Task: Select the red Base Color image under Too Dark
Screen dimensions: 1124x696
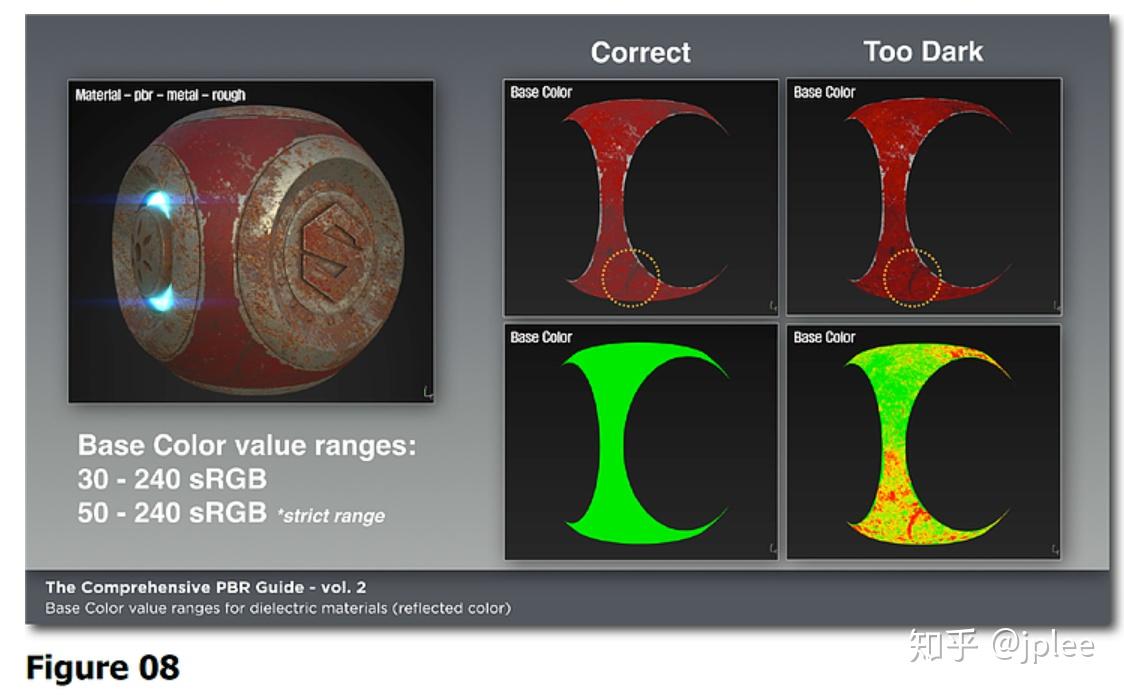Action: [x=924, y=197]
